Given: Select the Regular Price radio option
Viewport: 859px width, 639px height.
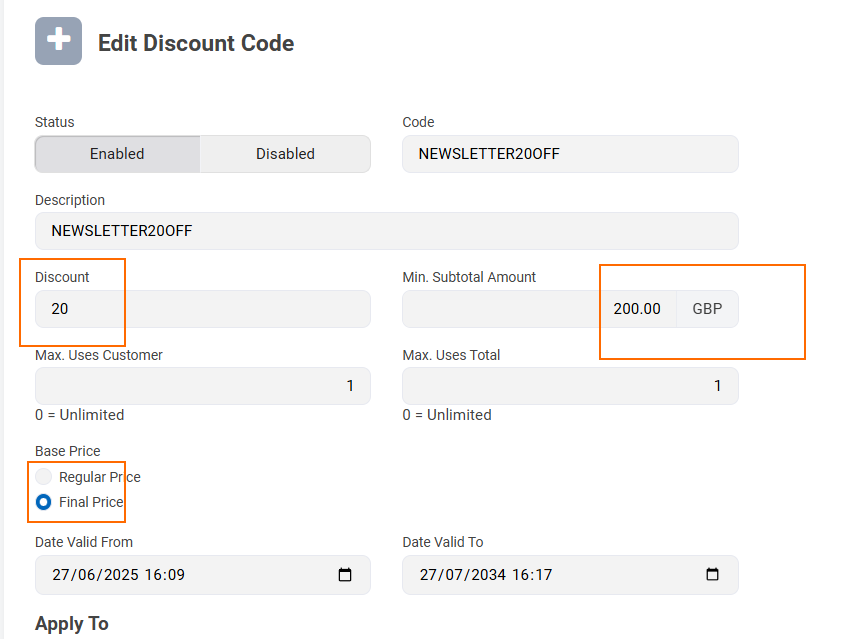Looking at the screenshot, I should click(43, 477).
